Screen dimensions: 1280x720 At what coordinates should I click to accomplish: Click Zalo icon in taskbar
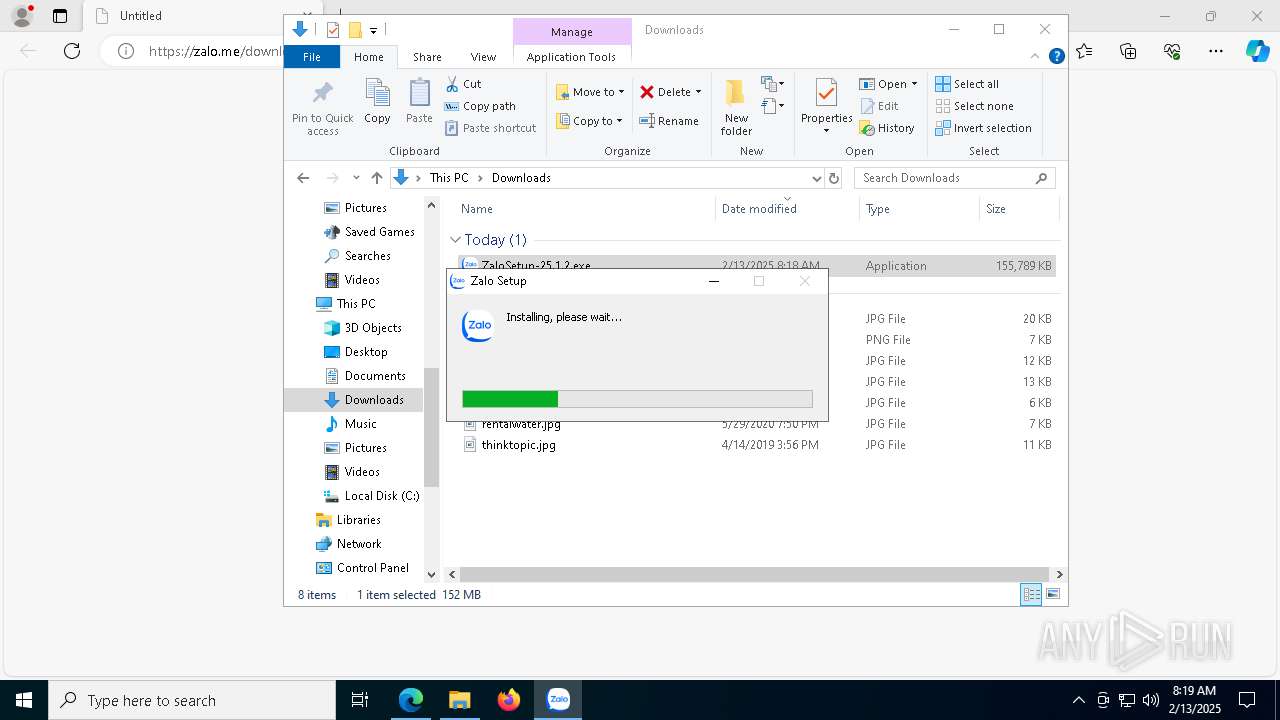coord(558,700)
